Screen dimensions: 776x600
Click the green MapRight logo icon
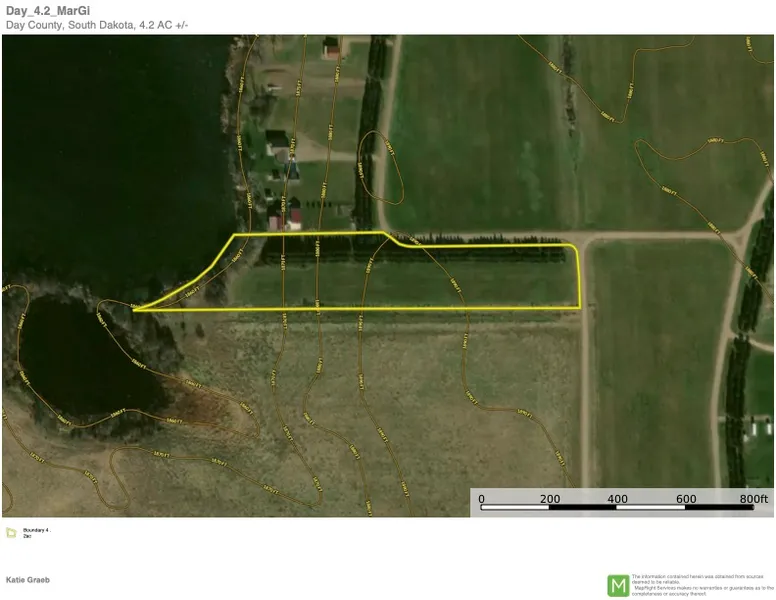pyautogui.click(x=618, y=585)
